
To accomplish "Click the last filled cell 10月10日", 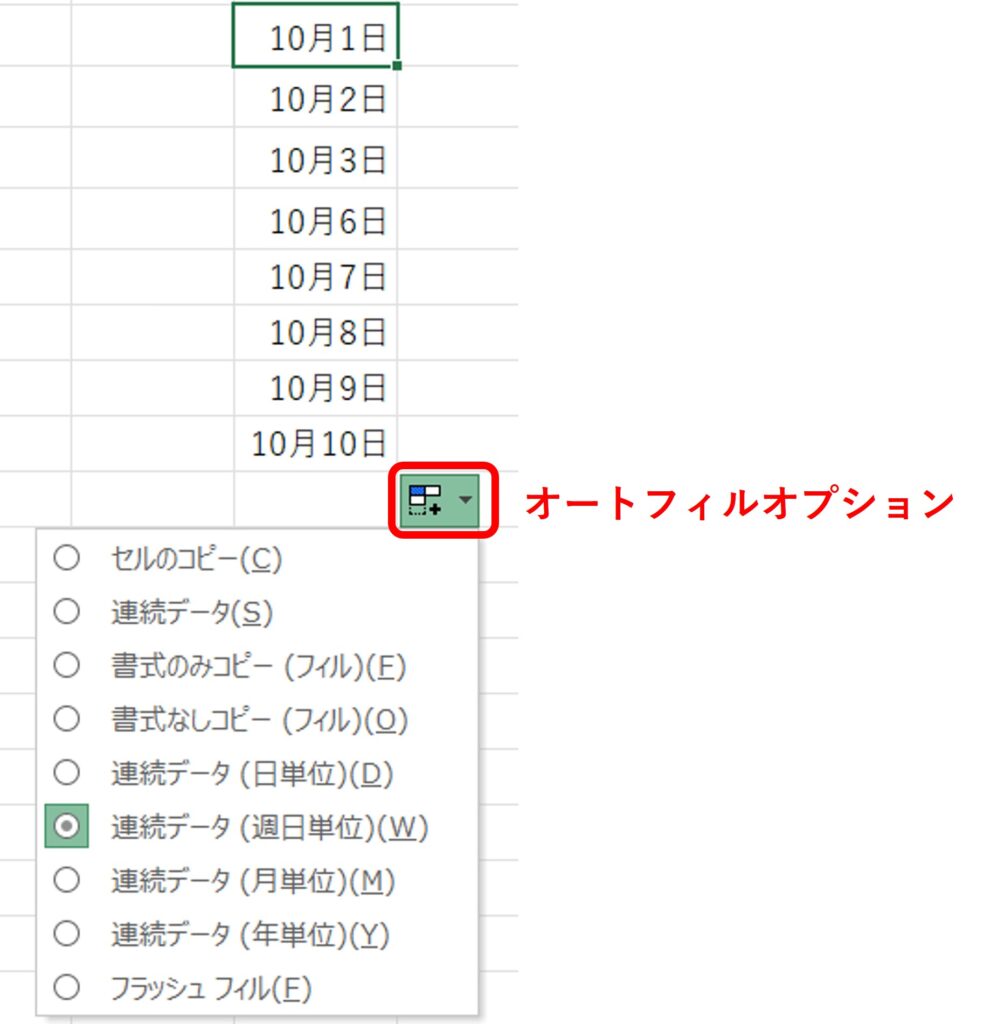I will tap(316, 443).
